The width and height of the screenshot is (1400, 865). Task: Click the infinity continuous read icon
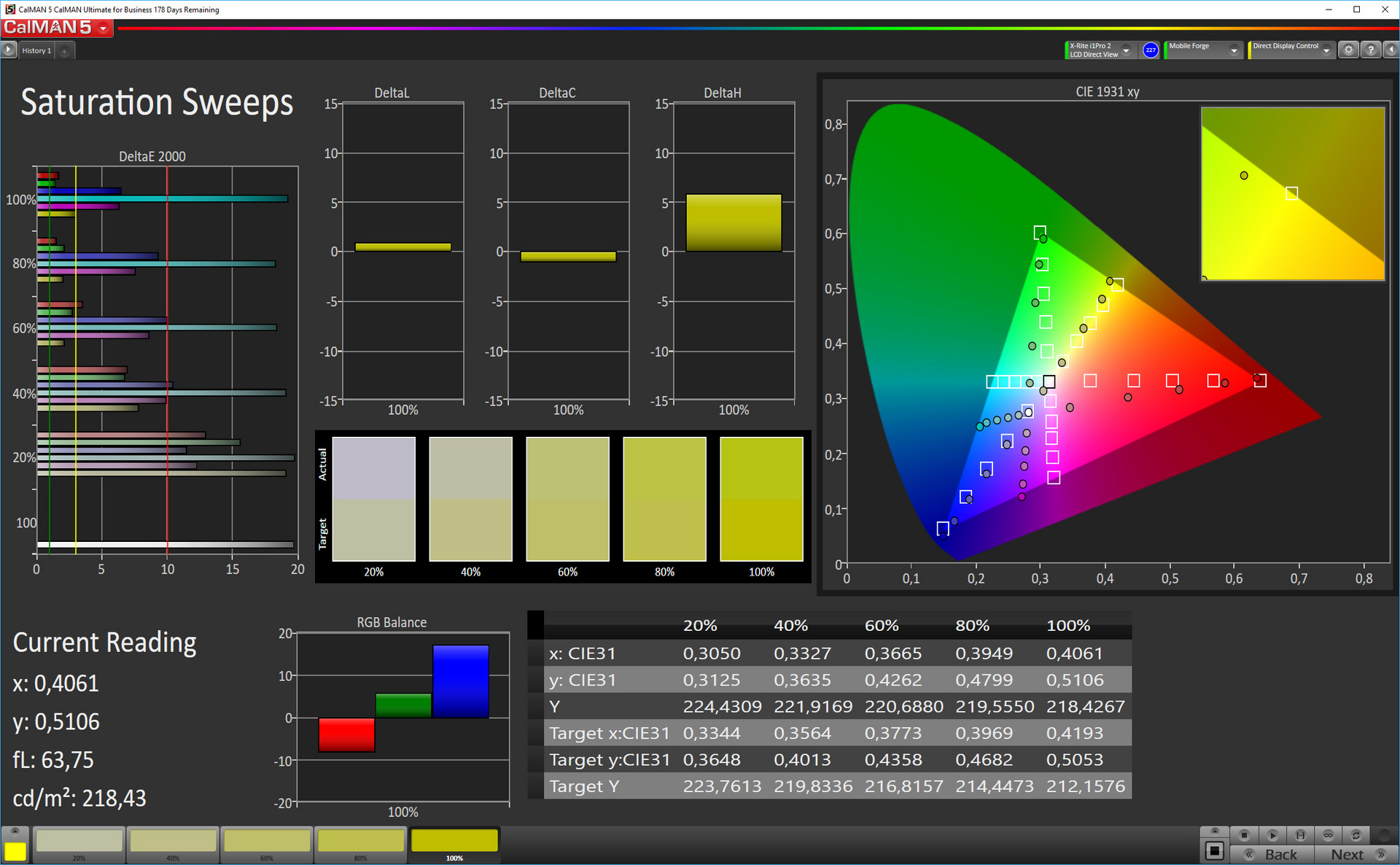coord(1328,835)
